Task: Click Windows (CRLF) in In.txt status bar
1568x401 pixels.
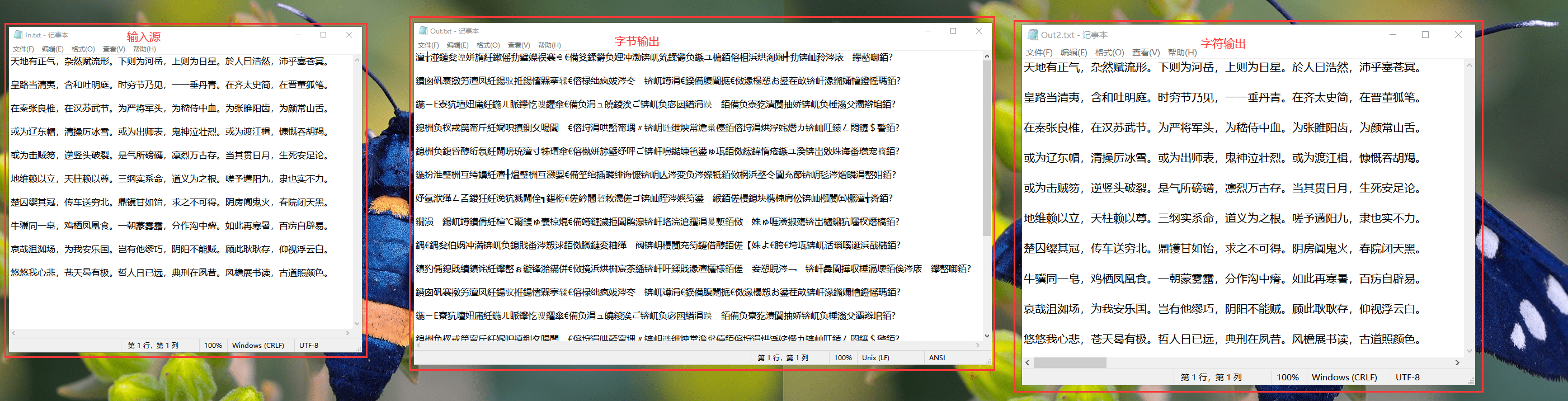Action: [258, 345]
